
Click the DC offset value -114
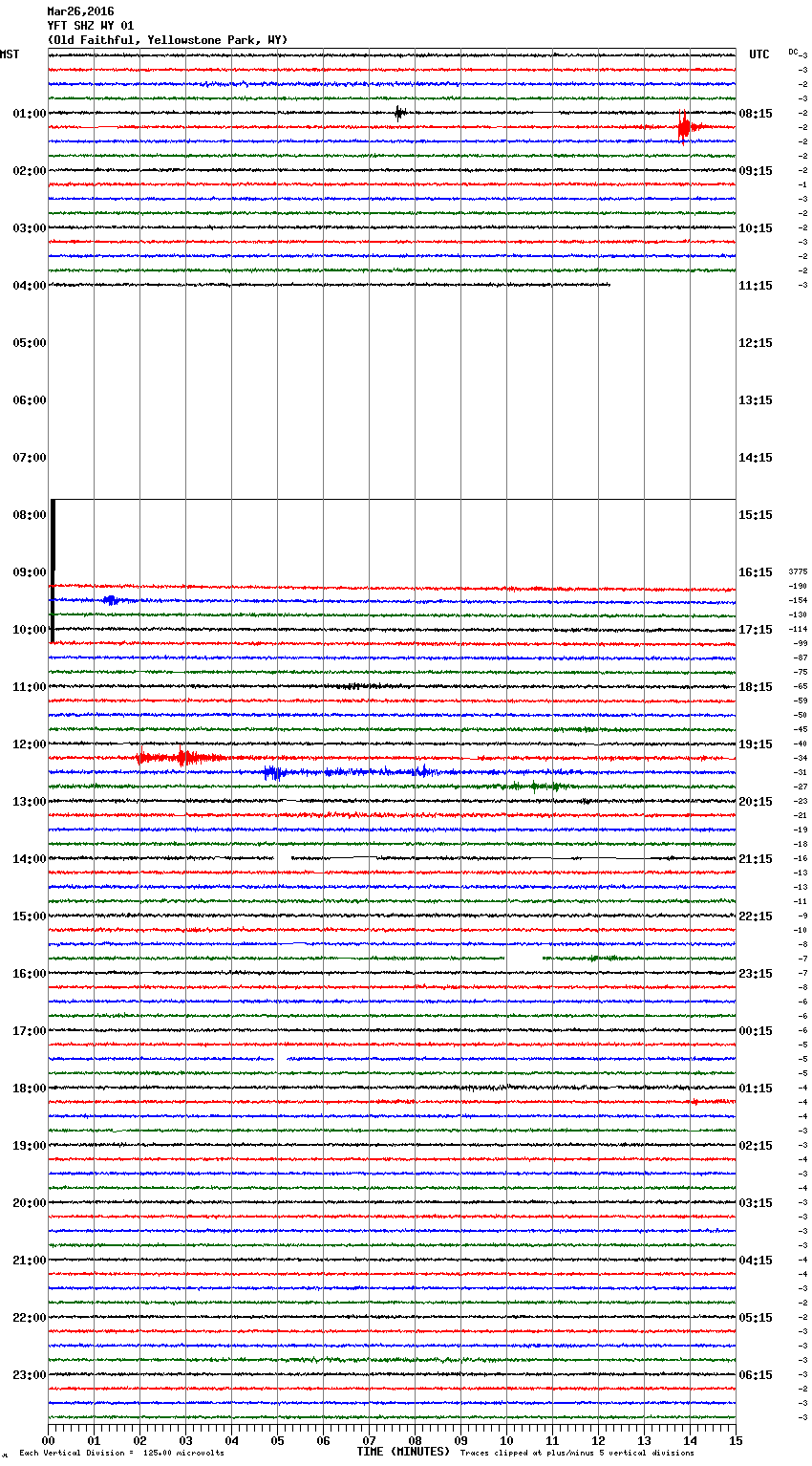[798, 629]
